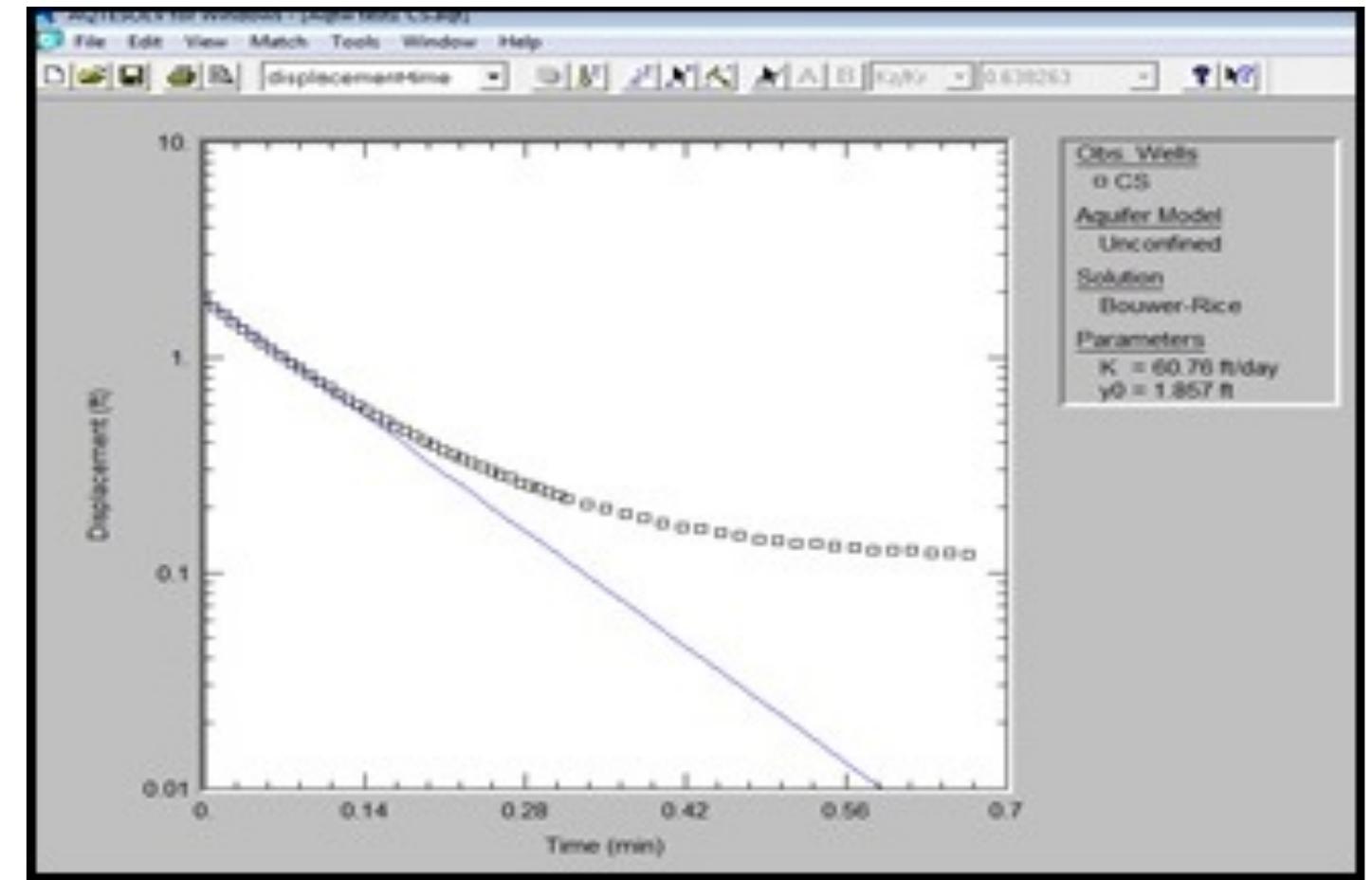The image size is (1372, 880).
Task: Click the Aquifer Model legend heading
Action: 1148,216
